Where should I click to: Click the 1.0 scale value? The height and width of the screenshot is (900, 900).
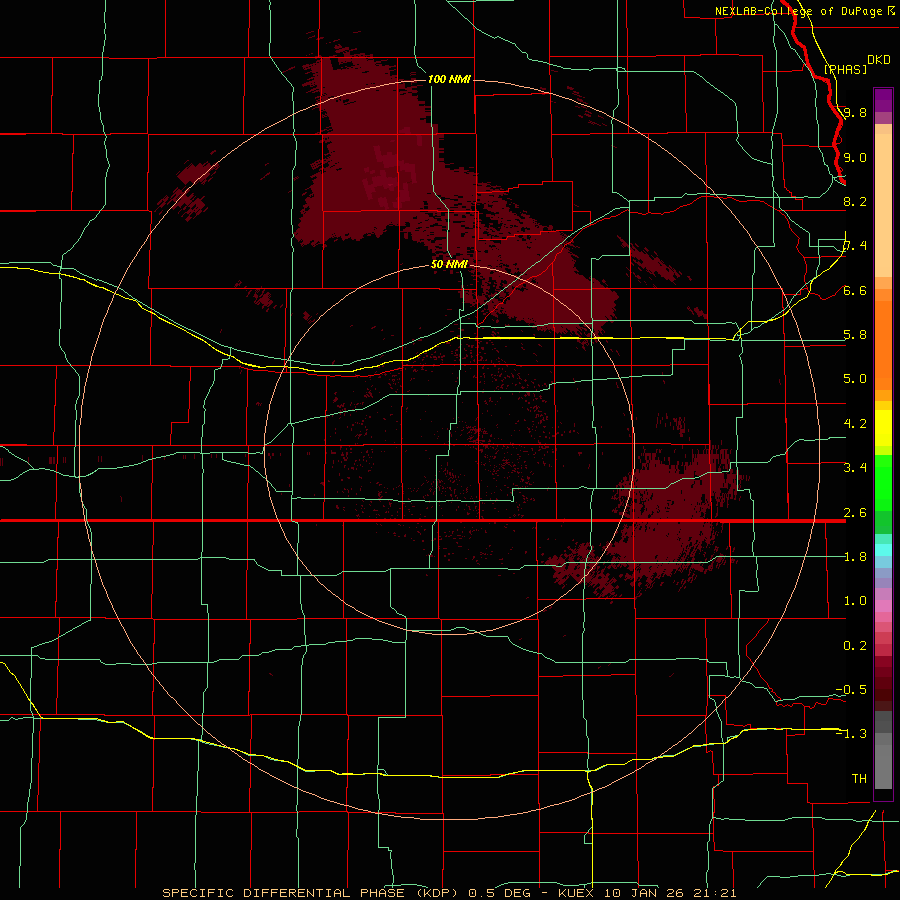pyautogui.click(x=855, y=601)
